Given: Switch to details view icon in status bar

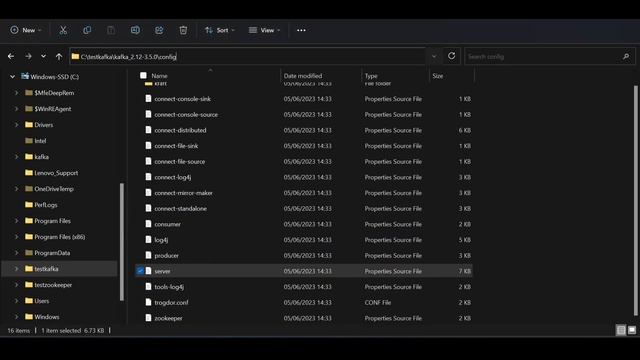Looking at the screenshot, I should point(621,330).
